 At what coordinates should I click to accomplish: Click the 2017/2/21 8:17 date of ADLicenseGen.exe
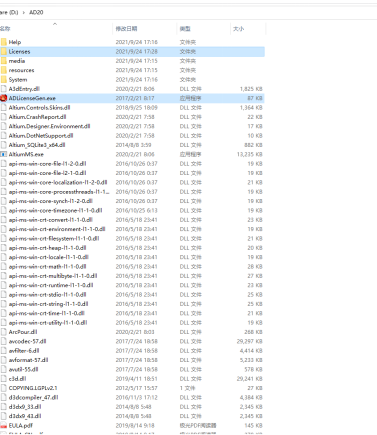coord(135,98)
